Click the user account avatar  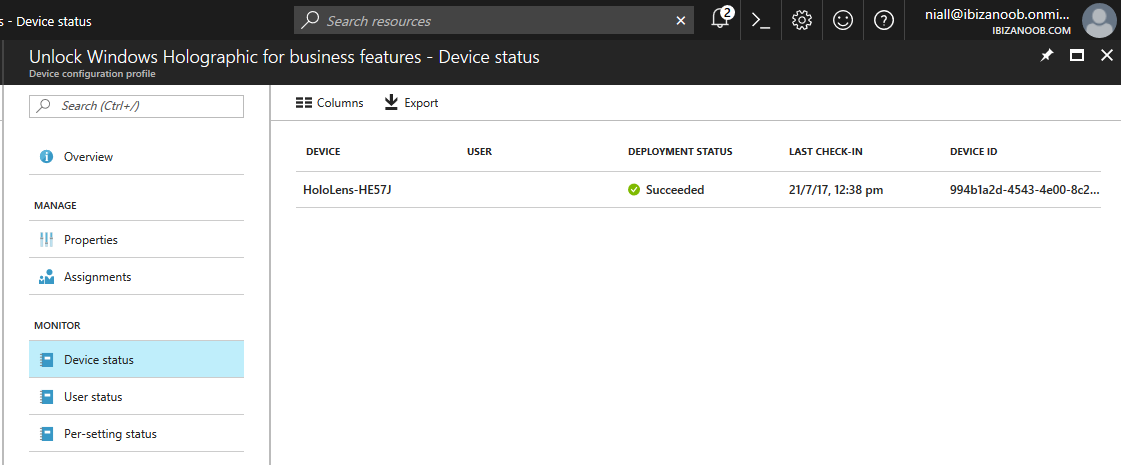(1100, 20)
